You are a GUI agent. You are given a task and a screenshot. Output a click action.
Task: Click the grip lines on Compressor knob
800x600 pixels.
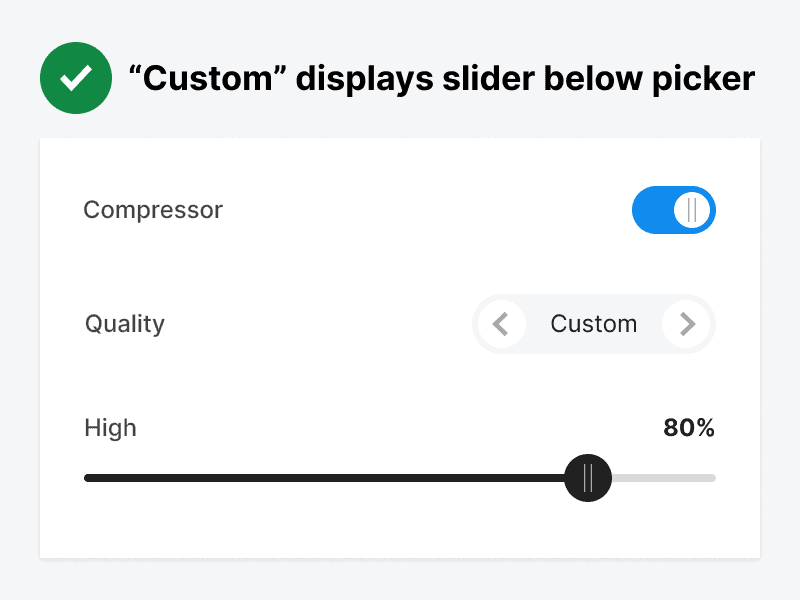pos(692,210)
